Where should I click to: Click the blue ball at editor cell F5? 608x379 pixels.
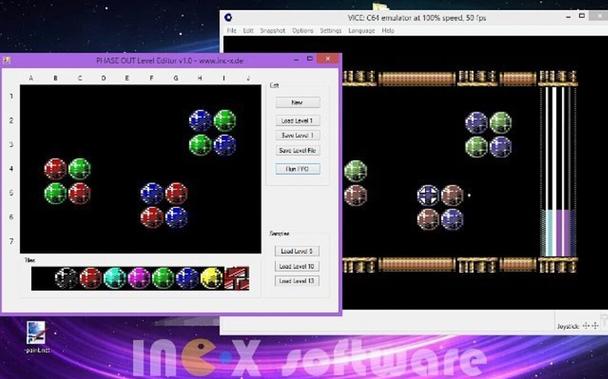click(152, 193)
